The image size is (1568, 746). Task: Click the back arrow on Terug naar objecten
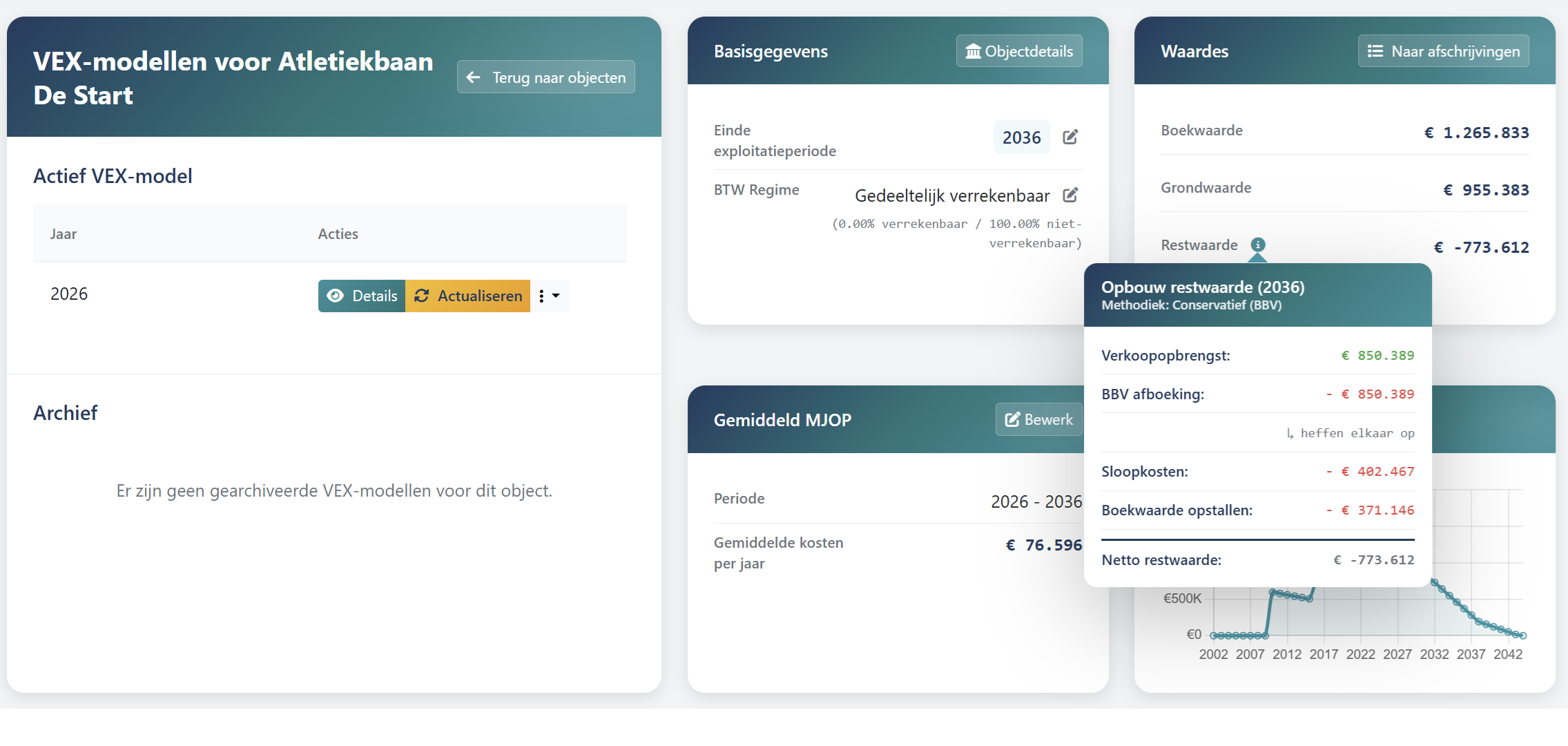click(x=474, y=77)
